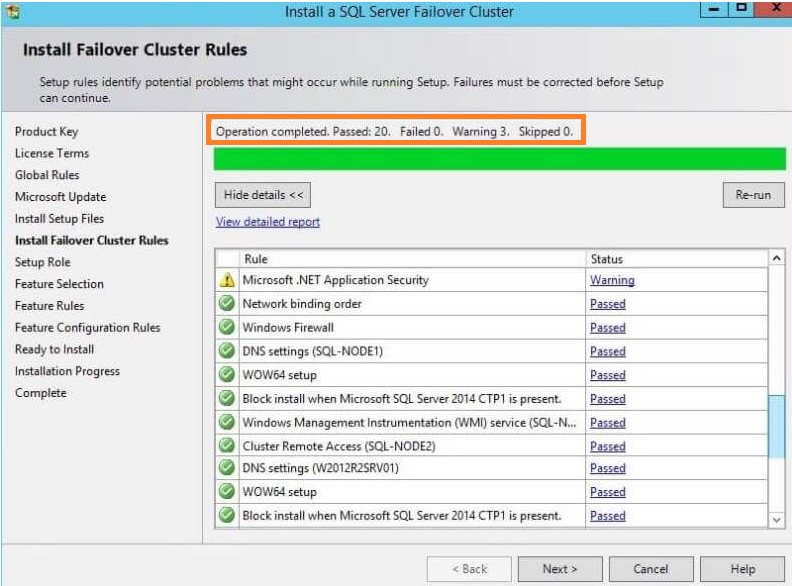Click the warning icon for .NET Application Security
The height and width of the screenshot is (586, 792).
[x=227, y=279]
